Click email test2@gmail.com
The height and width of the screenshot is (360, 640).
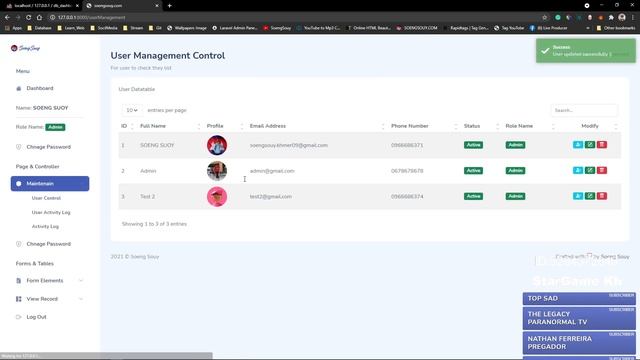(x=271, y=197)
